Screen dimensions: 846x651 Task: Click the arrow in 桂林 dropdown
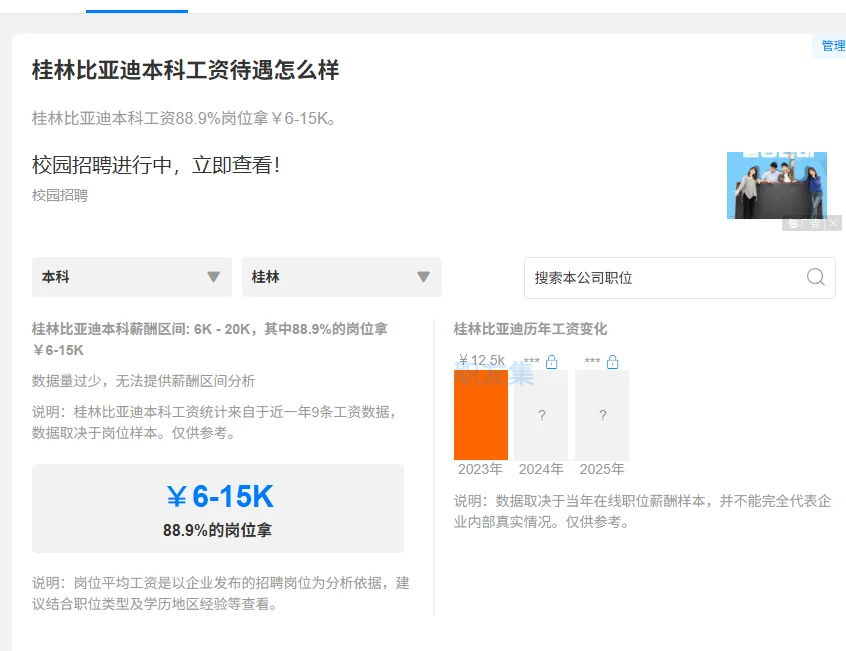point(423,277)
